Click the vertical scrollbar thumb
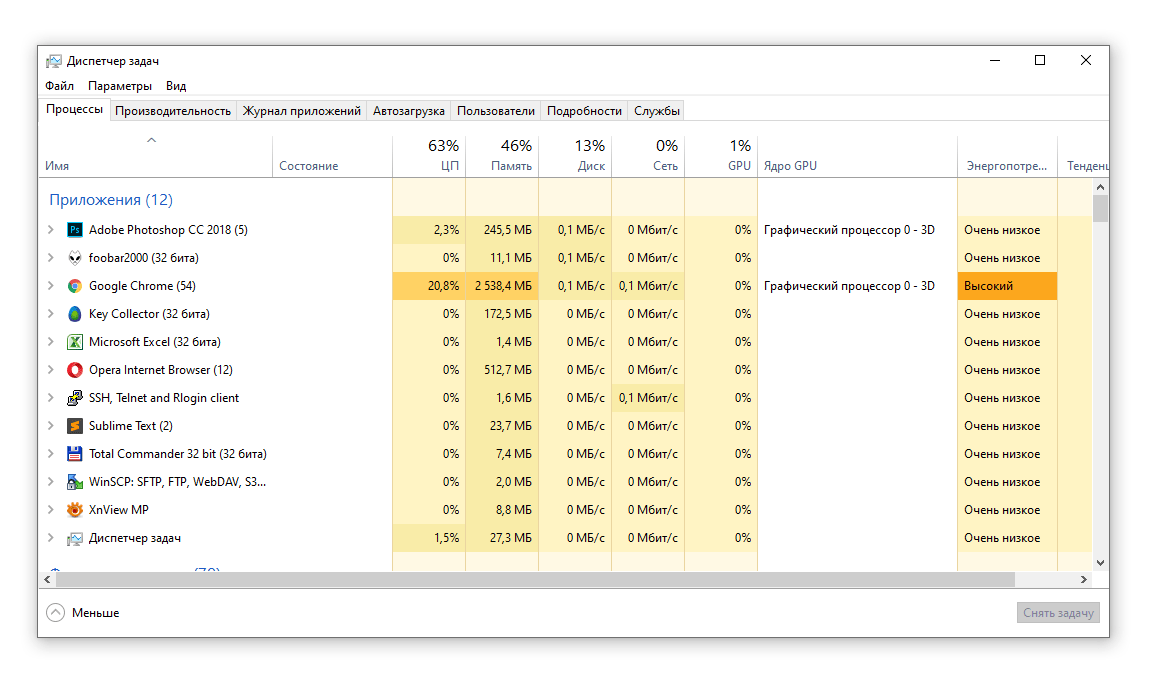Viewport: 1158px width, 692px height. click(x=1100, y=208)
